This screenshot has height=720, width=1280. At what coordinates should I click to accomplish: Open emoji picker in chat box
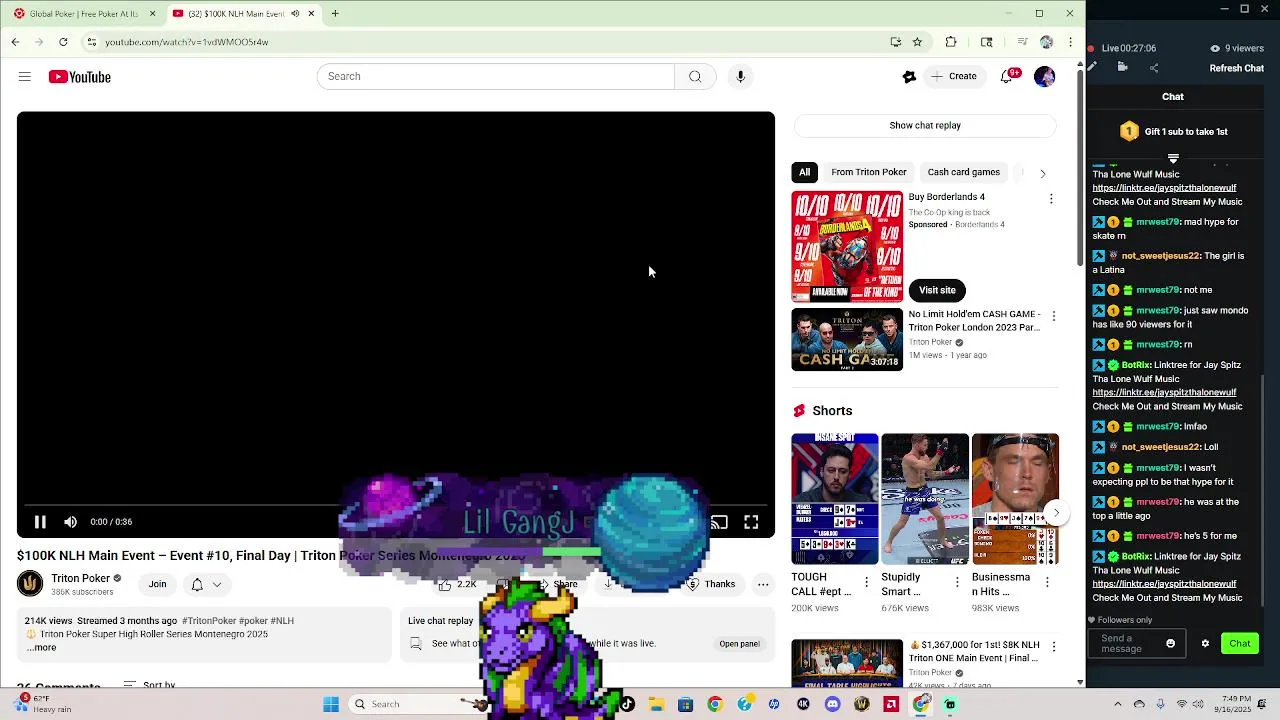click(1171, 644)
